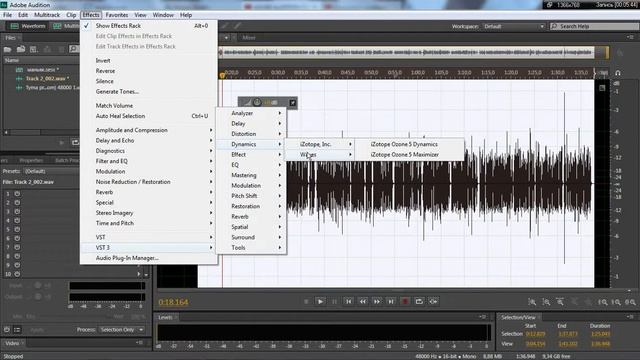The image size is (640, 360).
Task: Click the New File icon in Files panel
Action: pyautogui.click(x=34, y=49)
